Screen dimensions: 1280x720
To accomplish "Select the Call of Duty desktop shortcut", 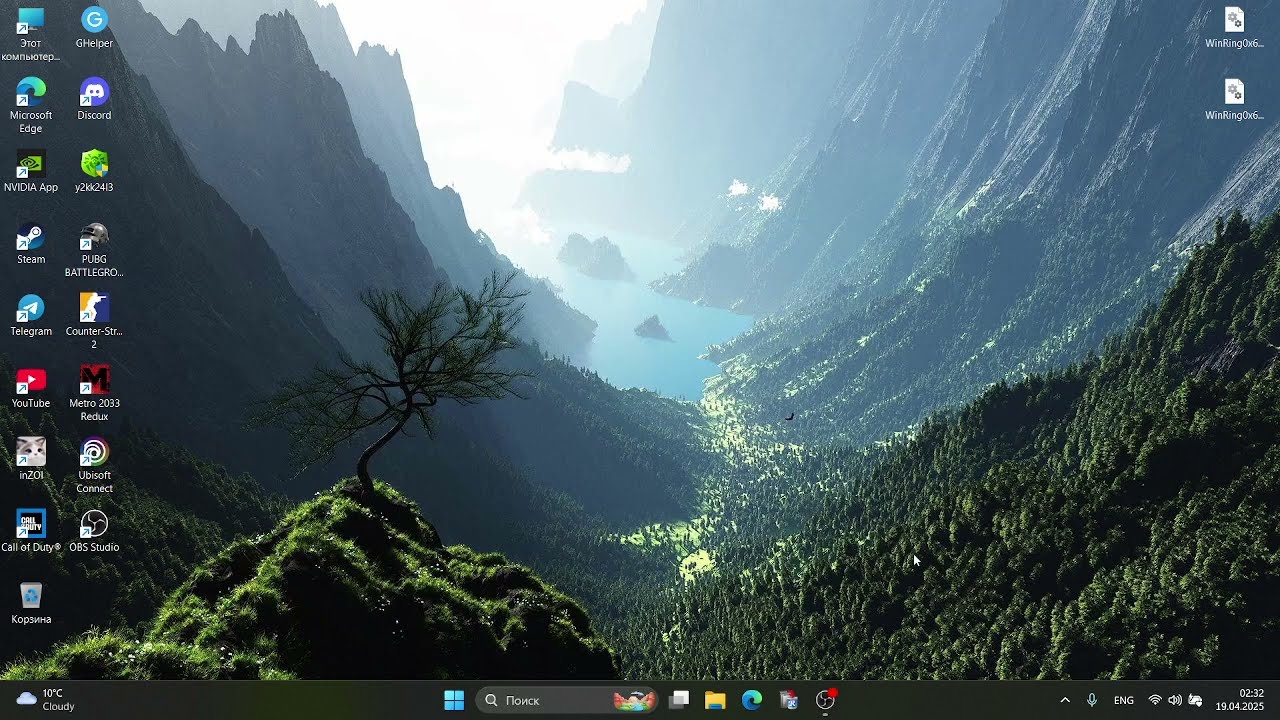I will [x=31, y=531].
